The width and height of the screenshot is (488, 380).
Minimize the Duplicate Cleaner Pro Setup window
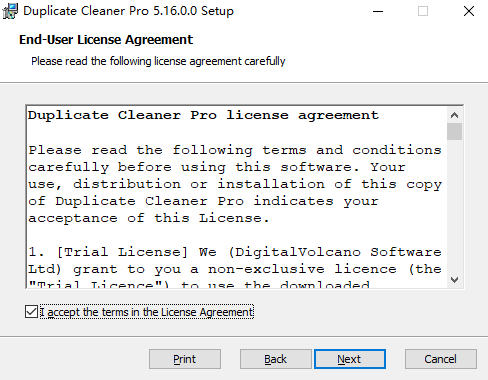(378, 11)
